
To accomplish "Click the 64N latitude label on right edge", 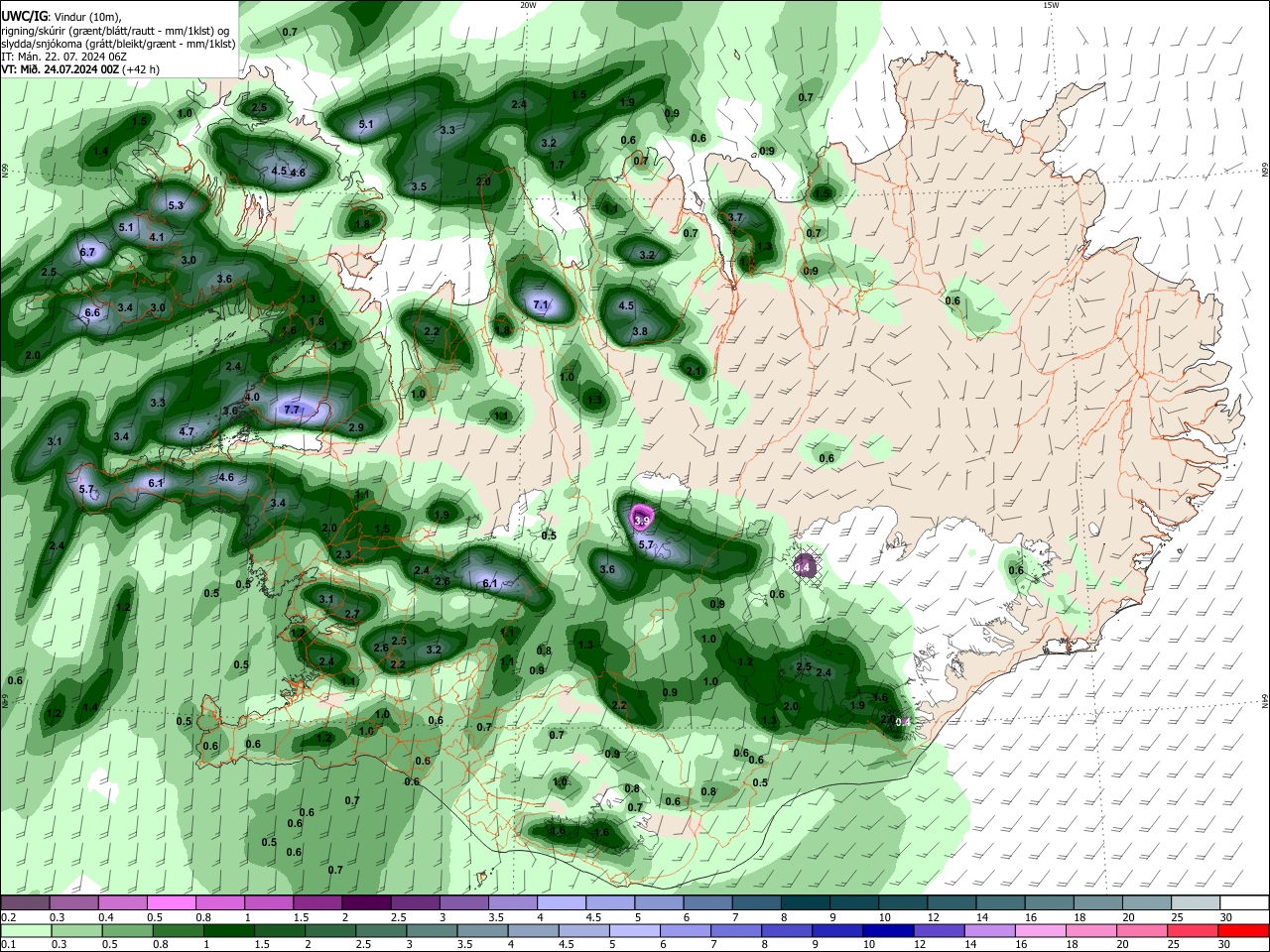I will click(1265, 701).
